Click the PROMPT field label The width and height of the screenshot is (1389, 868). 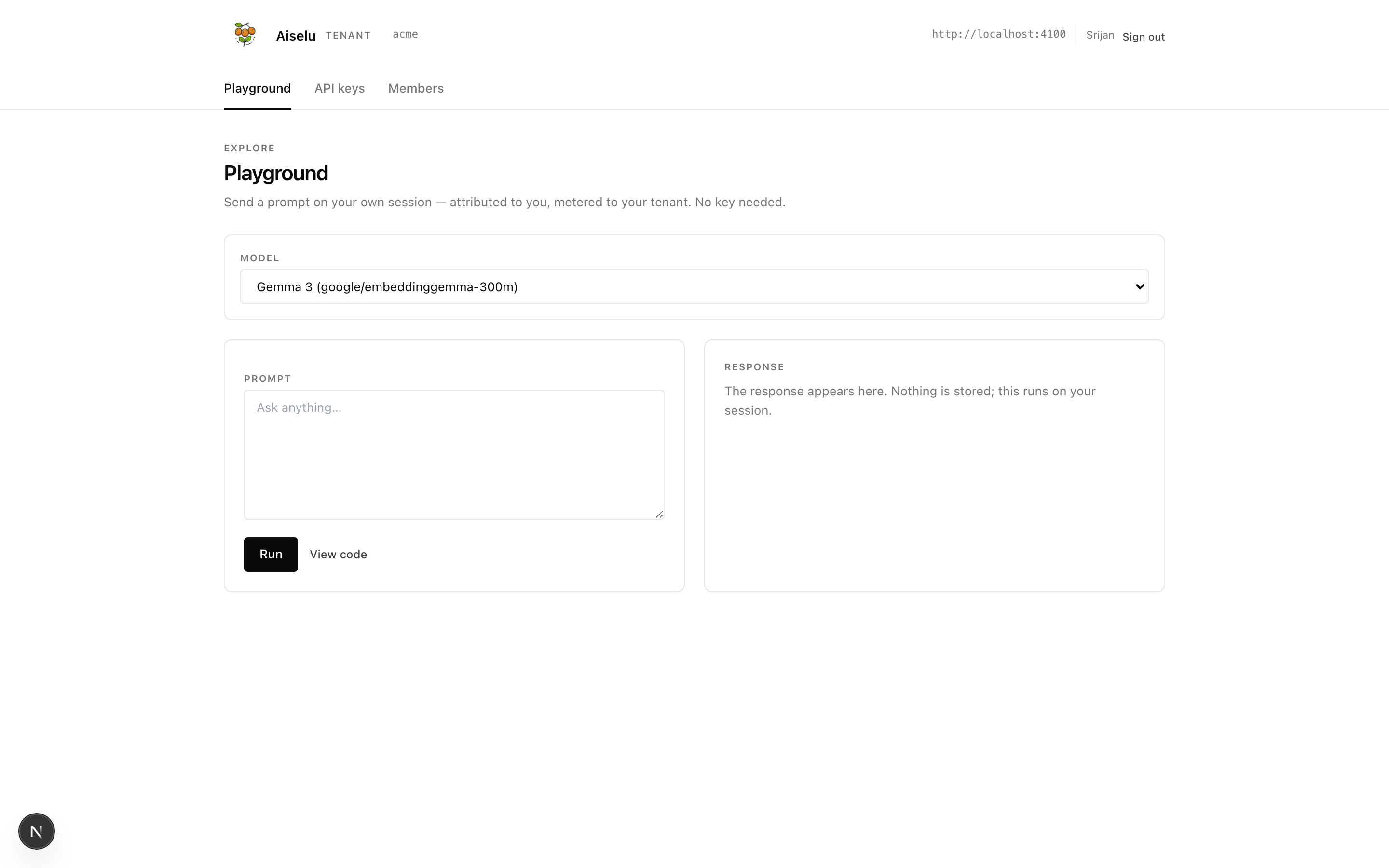[x=268, y=379]
